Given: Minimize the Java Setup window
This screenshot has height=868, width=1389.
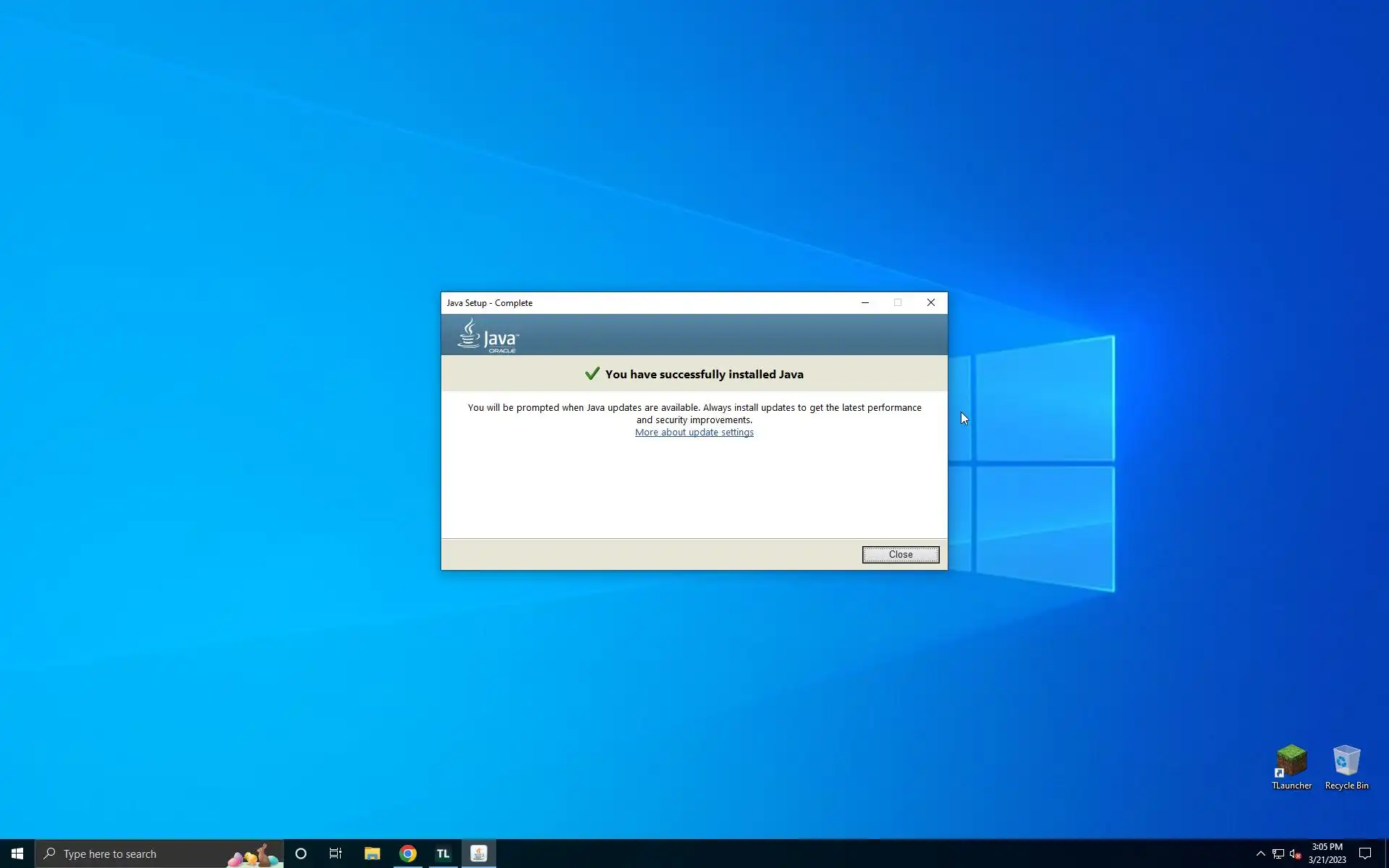Looking at the screenshot, I should [x=865, y=302].
